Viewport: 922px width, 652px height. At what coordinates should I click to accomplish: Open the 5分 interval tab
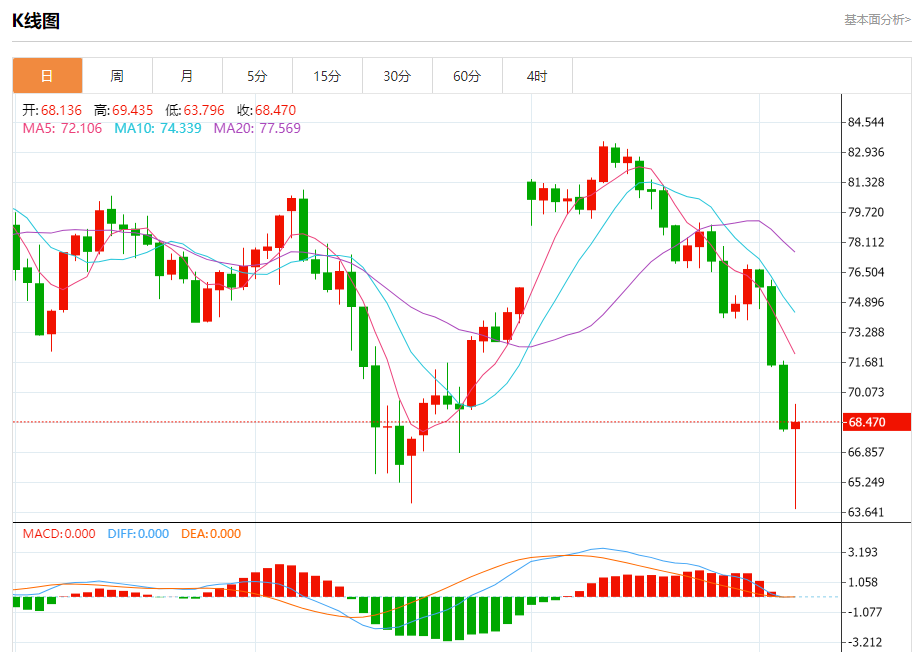257,75
